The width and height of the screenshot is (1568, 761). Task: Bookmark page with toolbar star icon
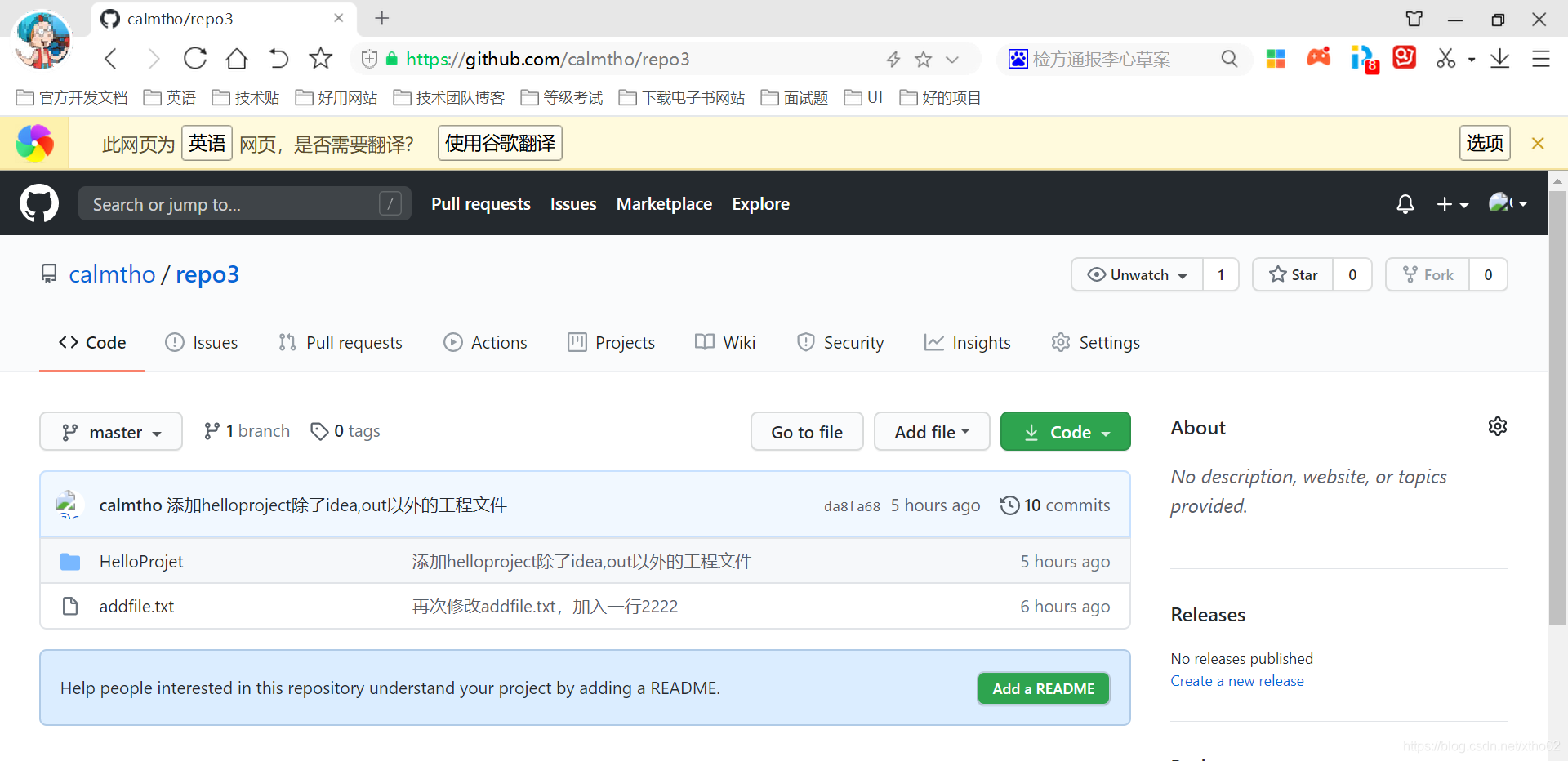pos(320,59)
